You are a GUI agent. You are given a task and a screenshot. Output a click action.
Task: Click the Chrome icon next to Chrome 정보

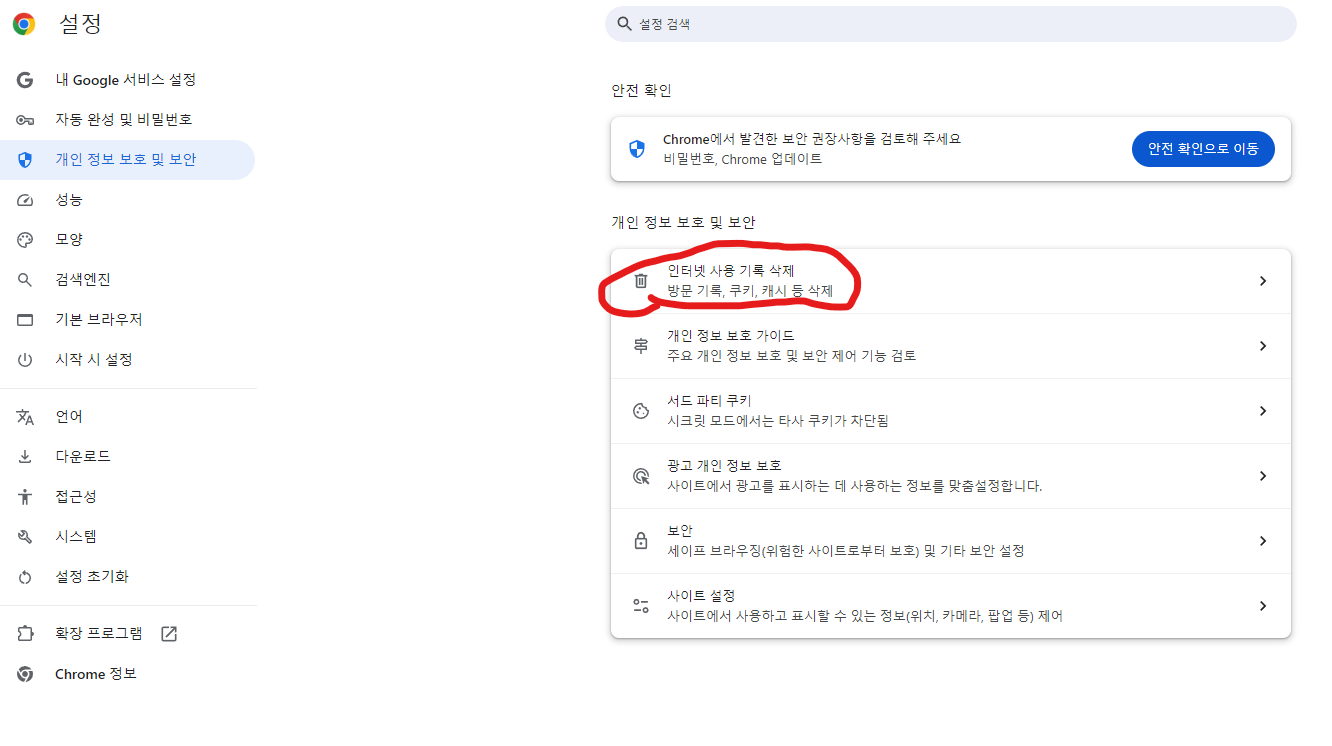tap(25, 674)
